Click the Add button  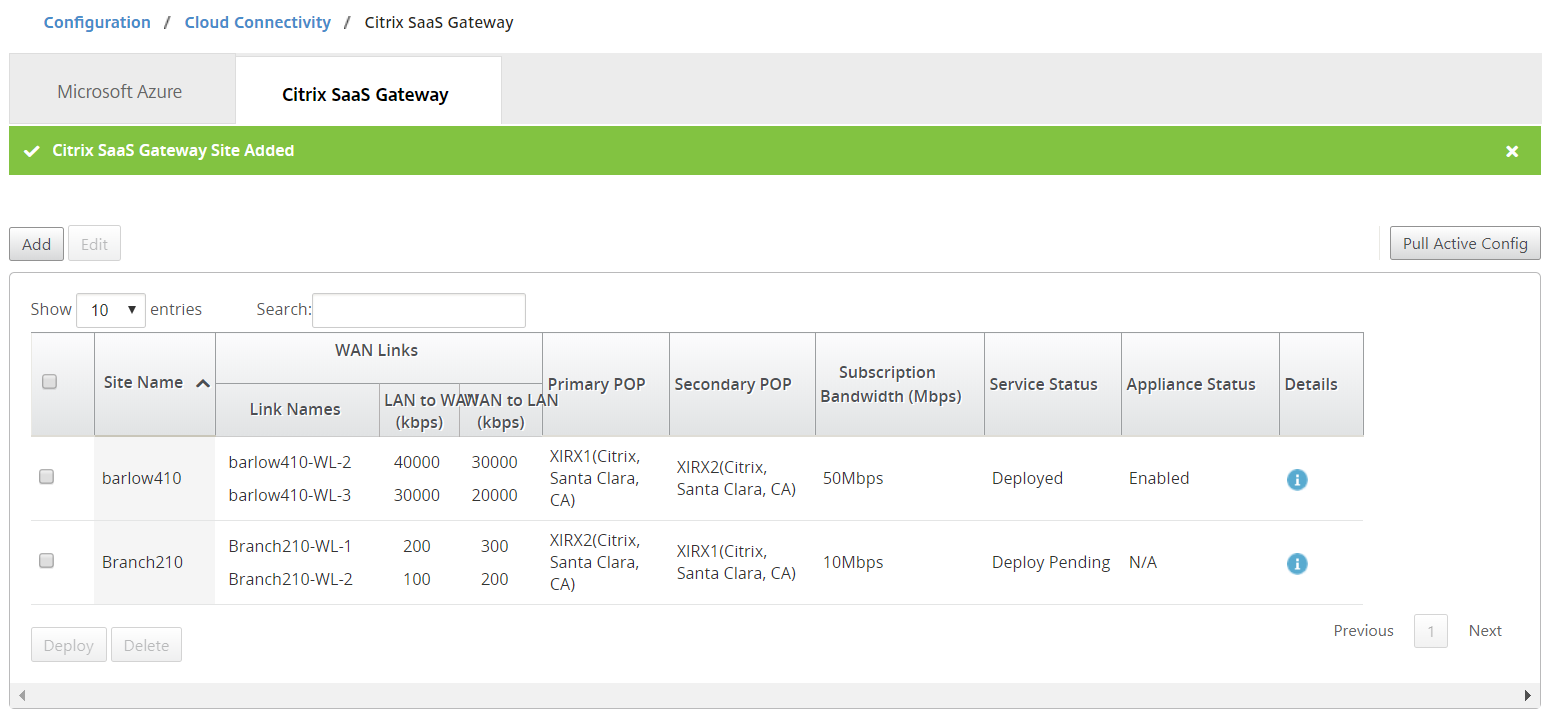point(37,244)
